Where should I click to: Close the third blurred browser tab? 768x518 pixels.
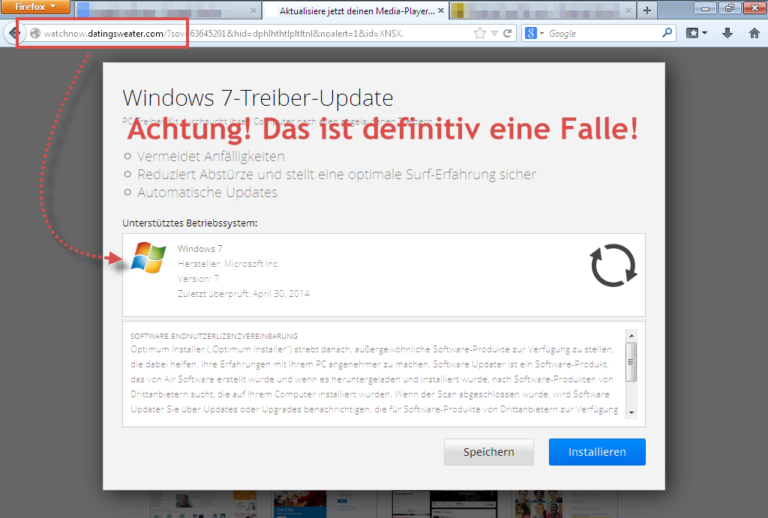click(628, 10)
